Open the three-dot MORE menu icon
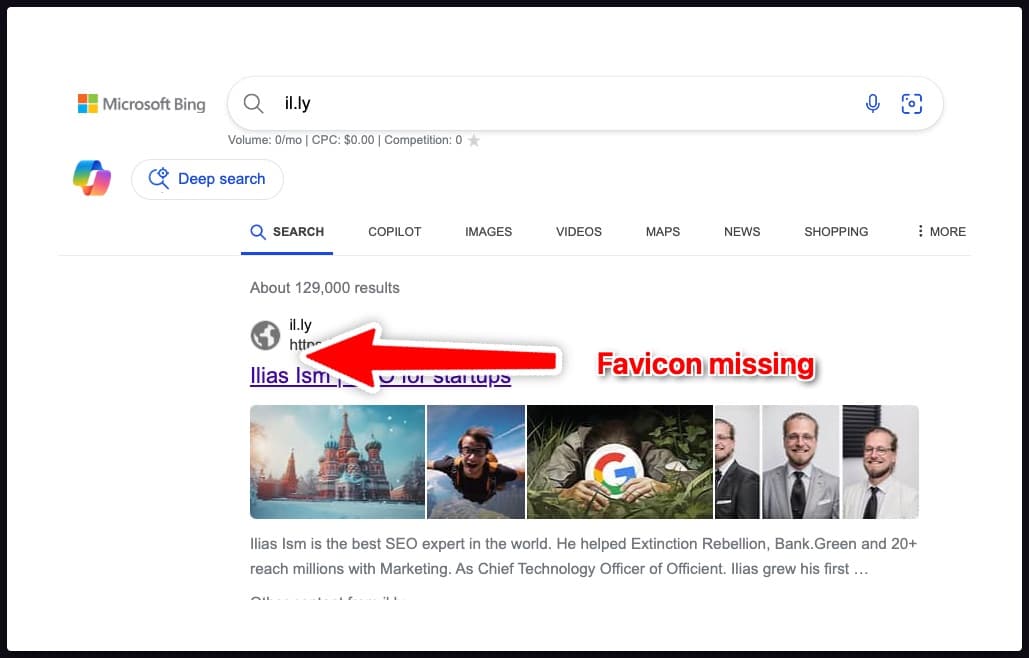This screenshot has height=658, width=1029. pyautogui.click(x=920, y=231)
